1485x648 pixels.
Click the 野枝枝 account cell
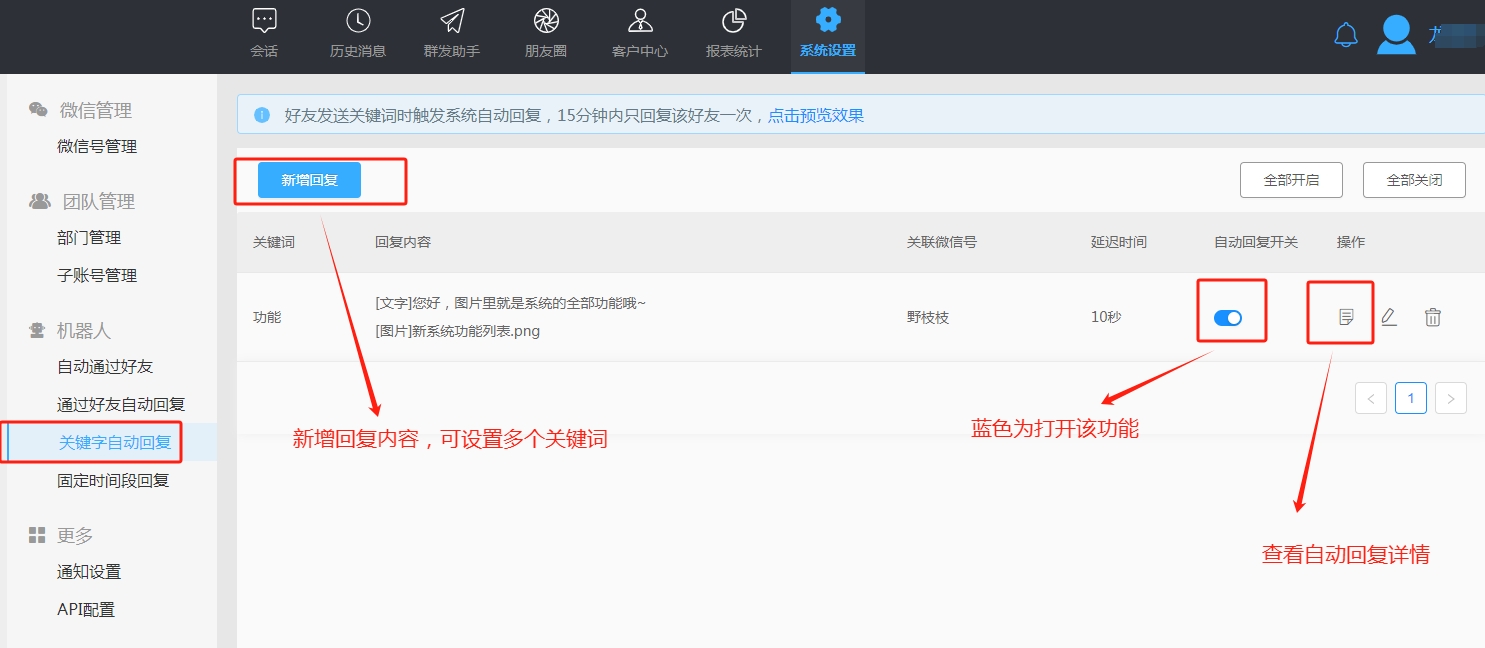tap(928, 317)
